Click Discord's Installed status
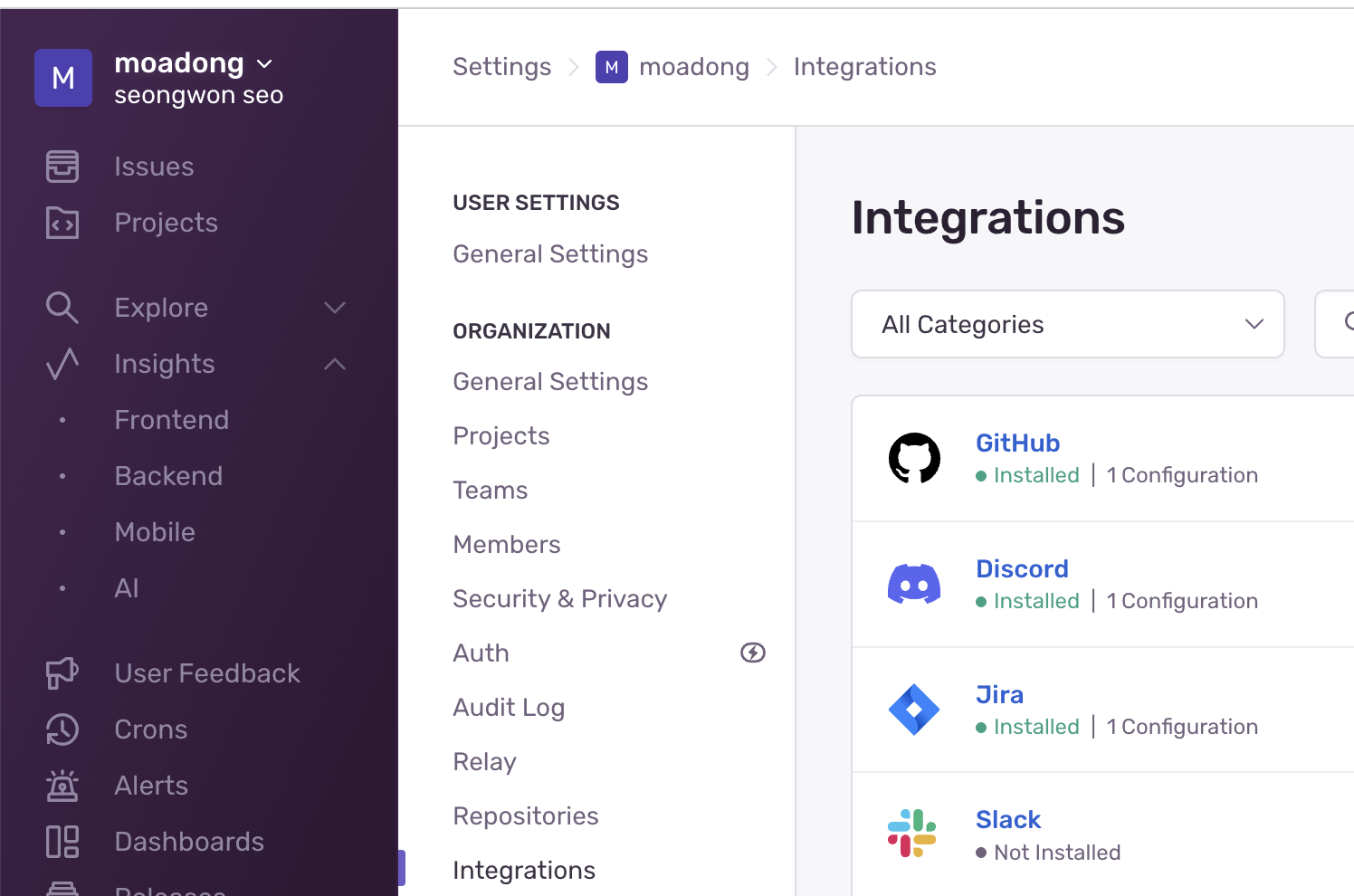Image resolution: width=1354 pixels, height=896 pixels. (1028, 601)
